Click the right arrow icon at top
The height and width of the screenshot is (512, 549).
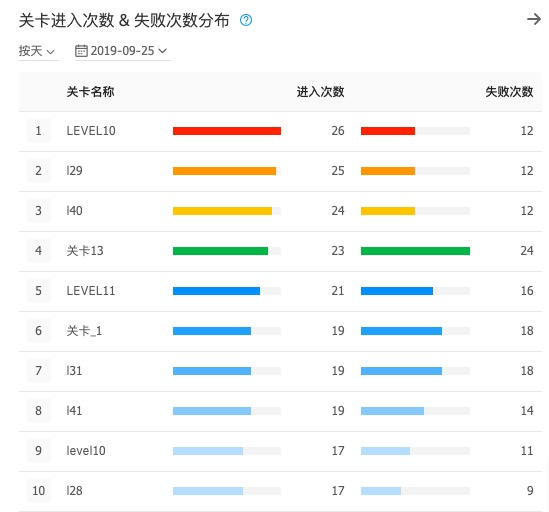tap(534, 19)
